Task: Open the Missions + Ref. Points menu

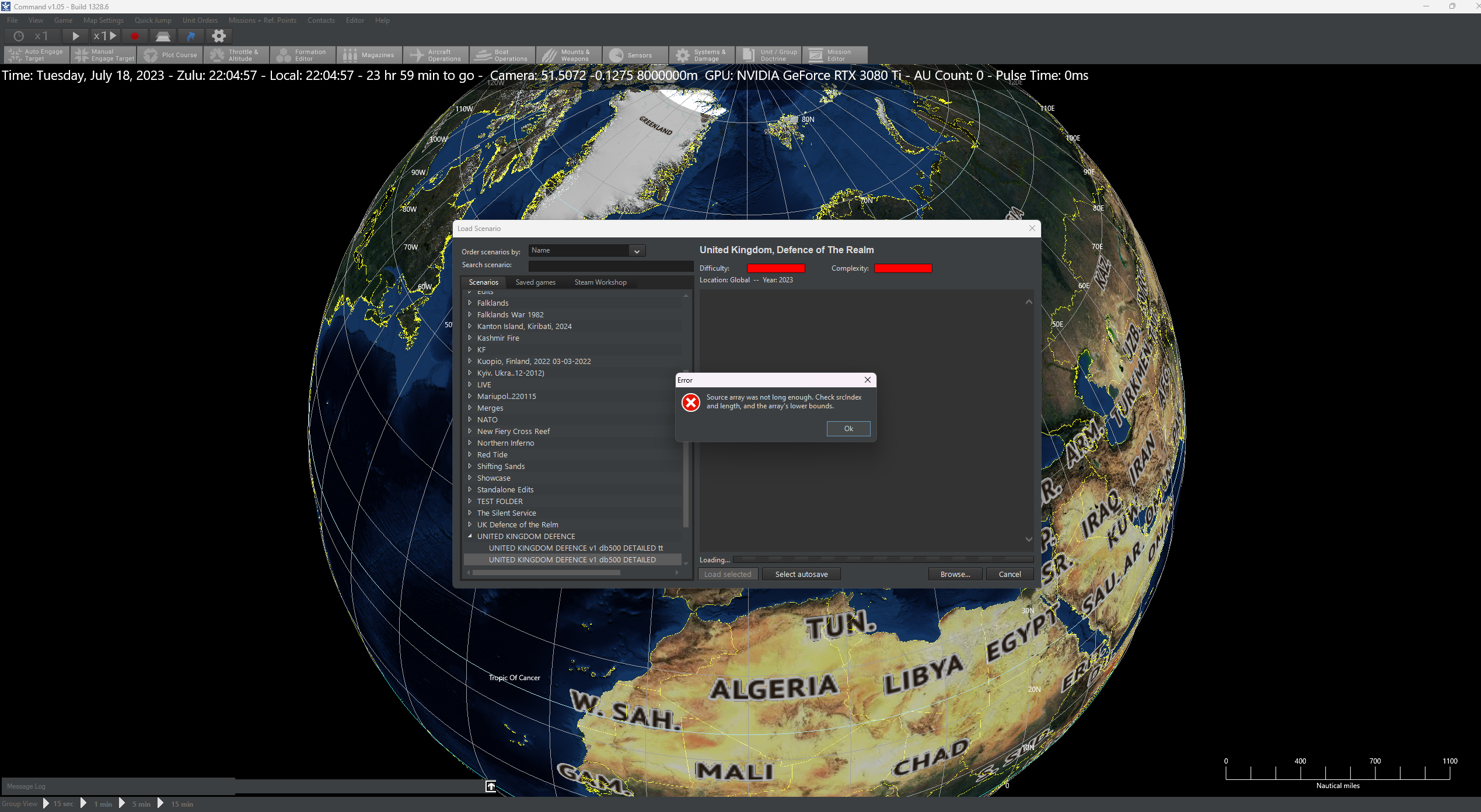Action: (x=262, y=20)
